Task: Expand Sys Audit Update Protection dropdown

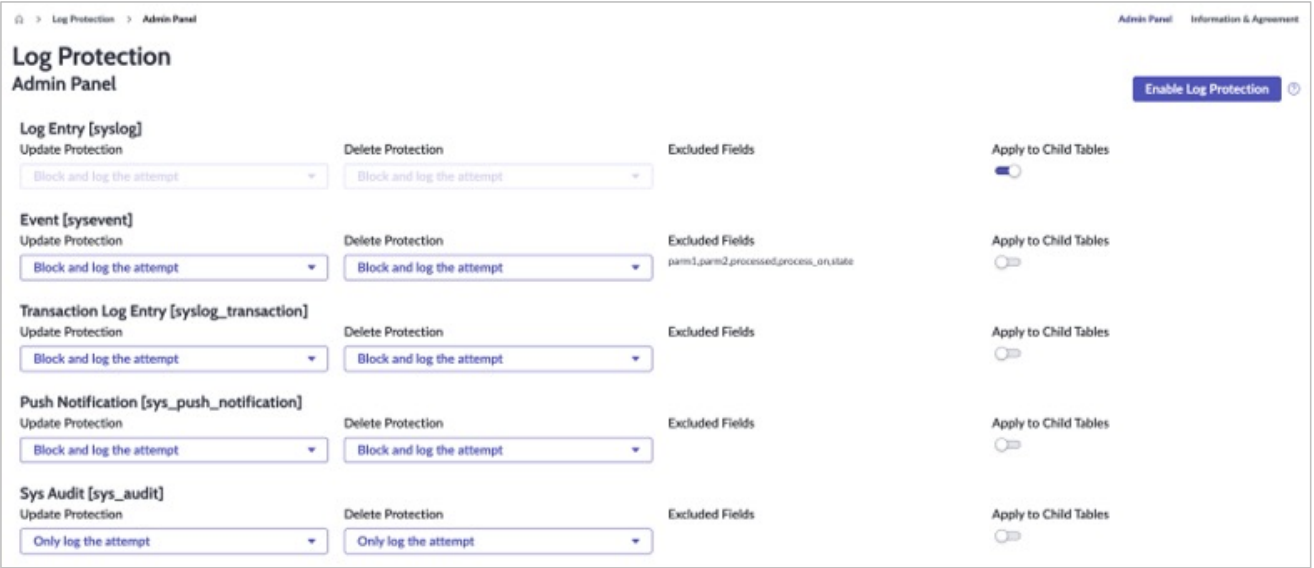Action: click(x=174, y=542)
